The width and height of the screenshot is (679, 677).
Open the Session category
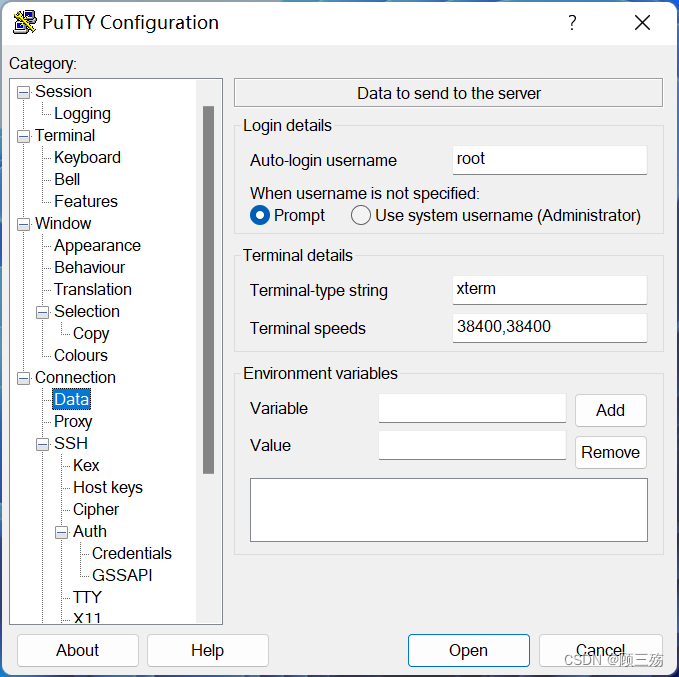click(x=63, y=91)
